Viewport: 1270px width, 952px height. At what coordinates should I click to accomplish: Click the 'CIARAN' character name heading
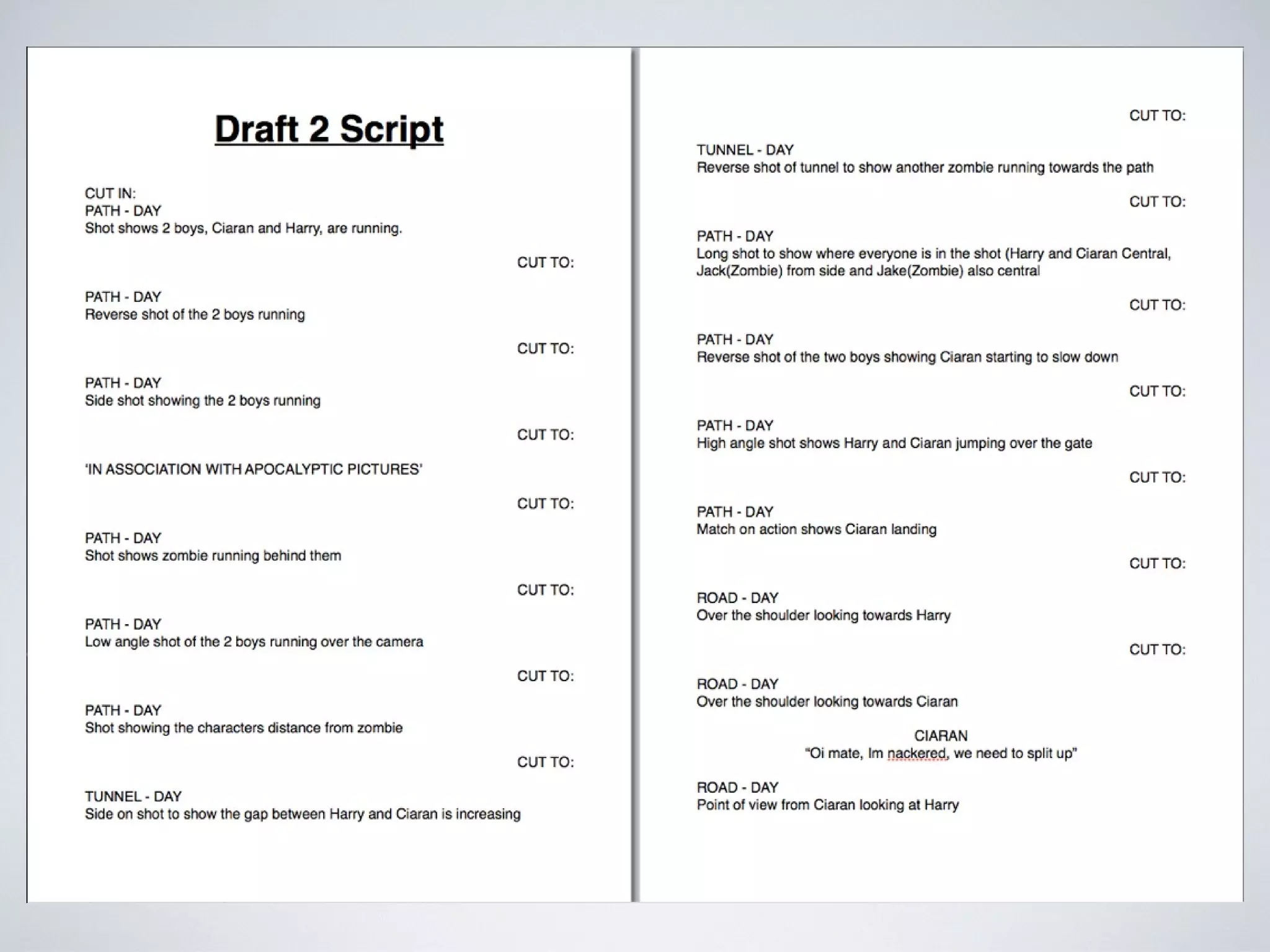(x=940, y=736)
